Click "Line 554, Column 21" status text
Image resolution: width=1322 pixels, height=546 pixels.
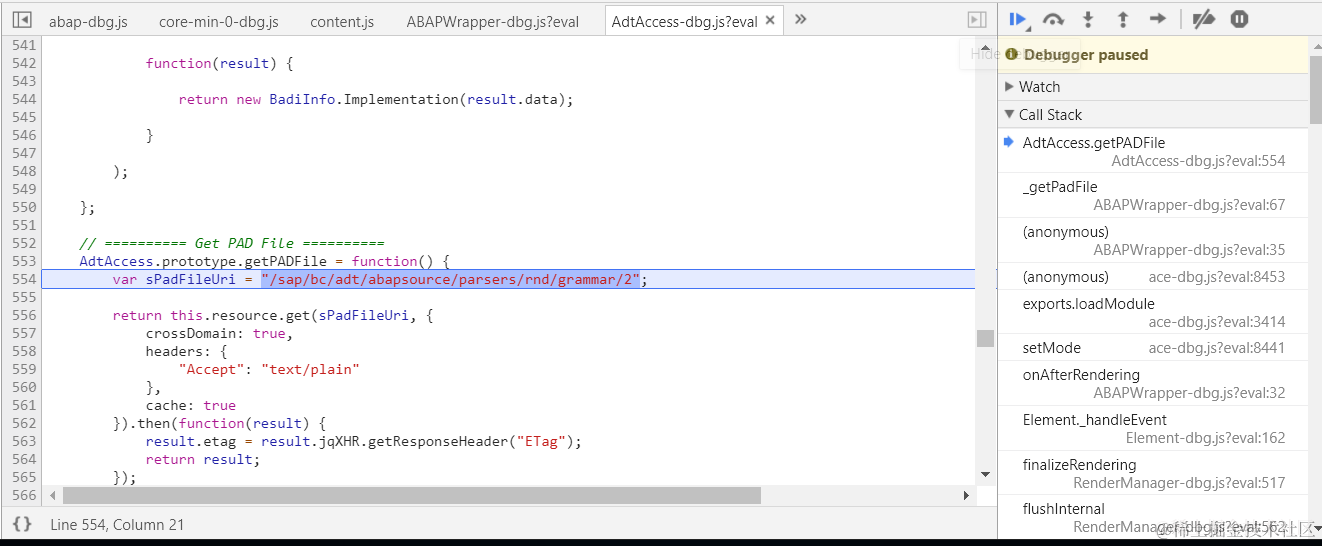pos(117,524)
